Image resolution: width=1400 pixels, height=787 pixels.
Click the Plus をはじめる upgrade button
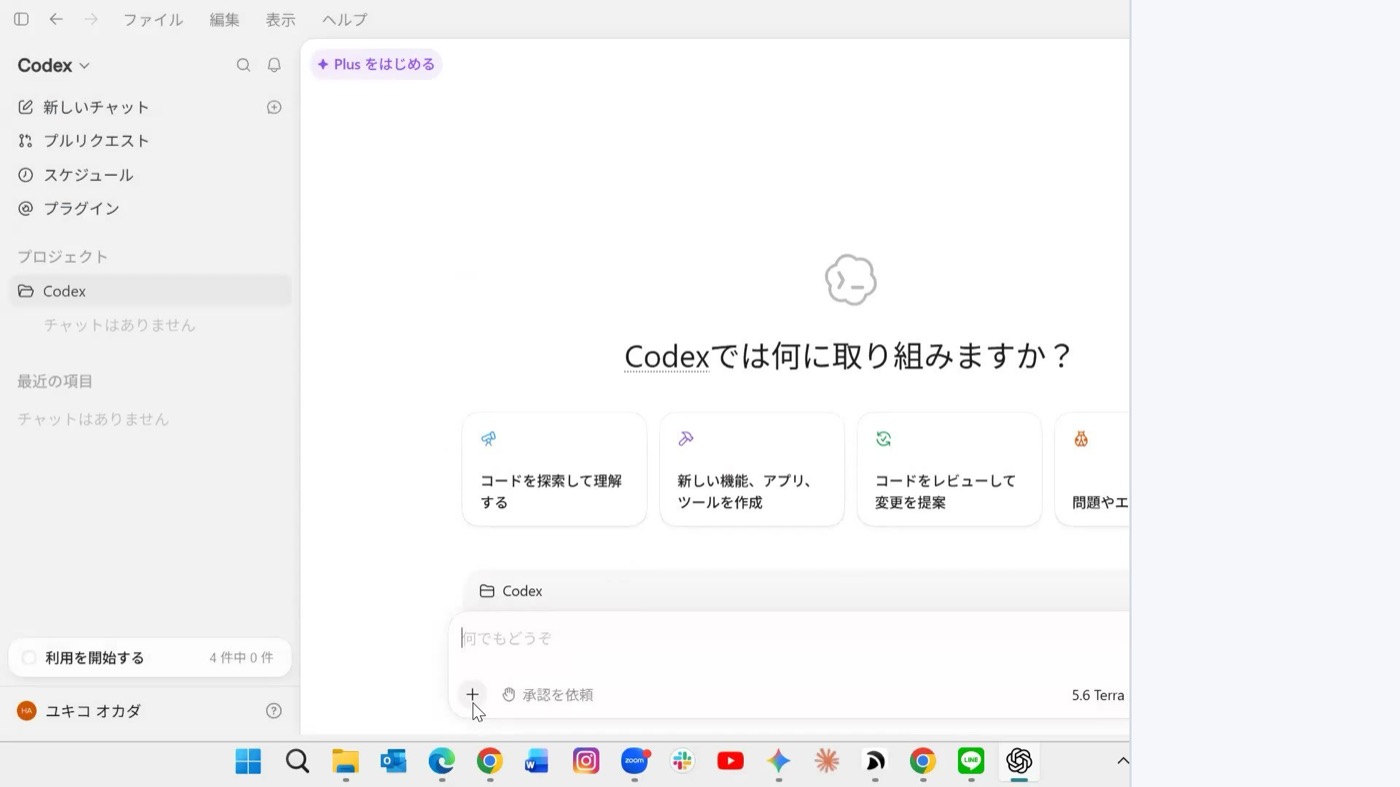(376, 64)
